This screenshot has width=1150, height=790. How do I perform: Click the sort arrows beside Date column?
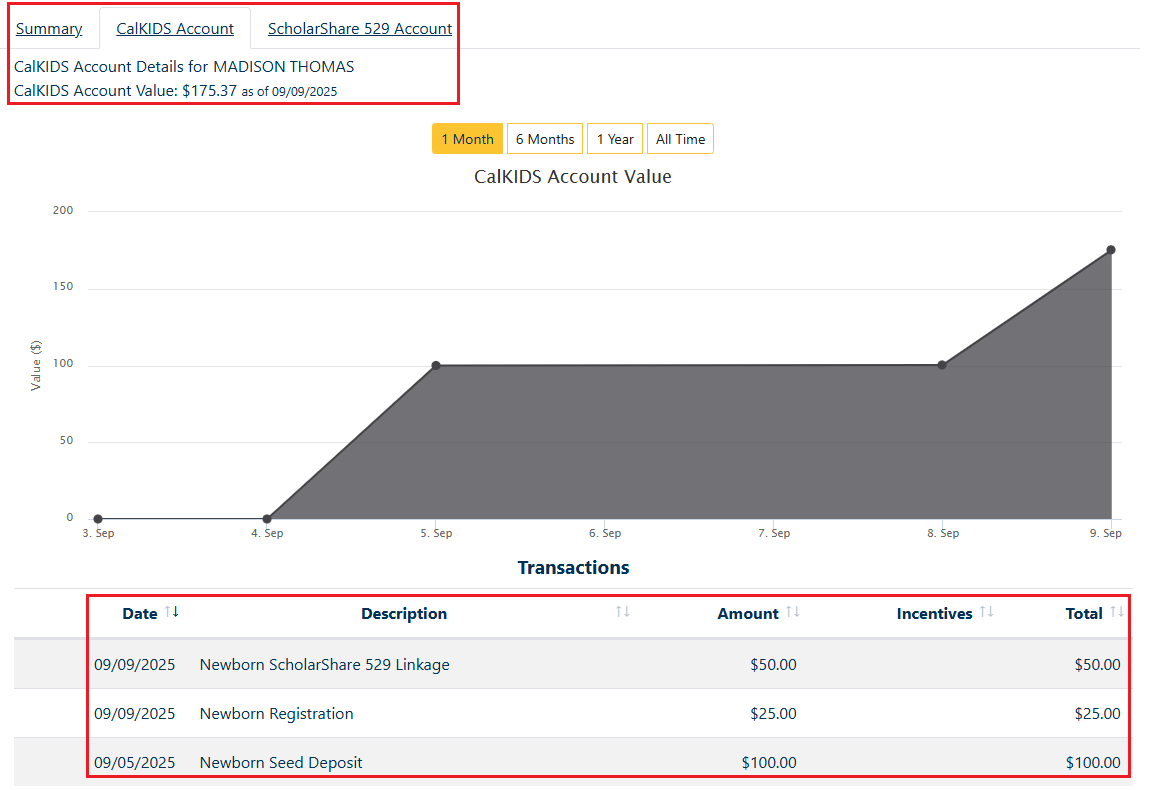point(172,612)
